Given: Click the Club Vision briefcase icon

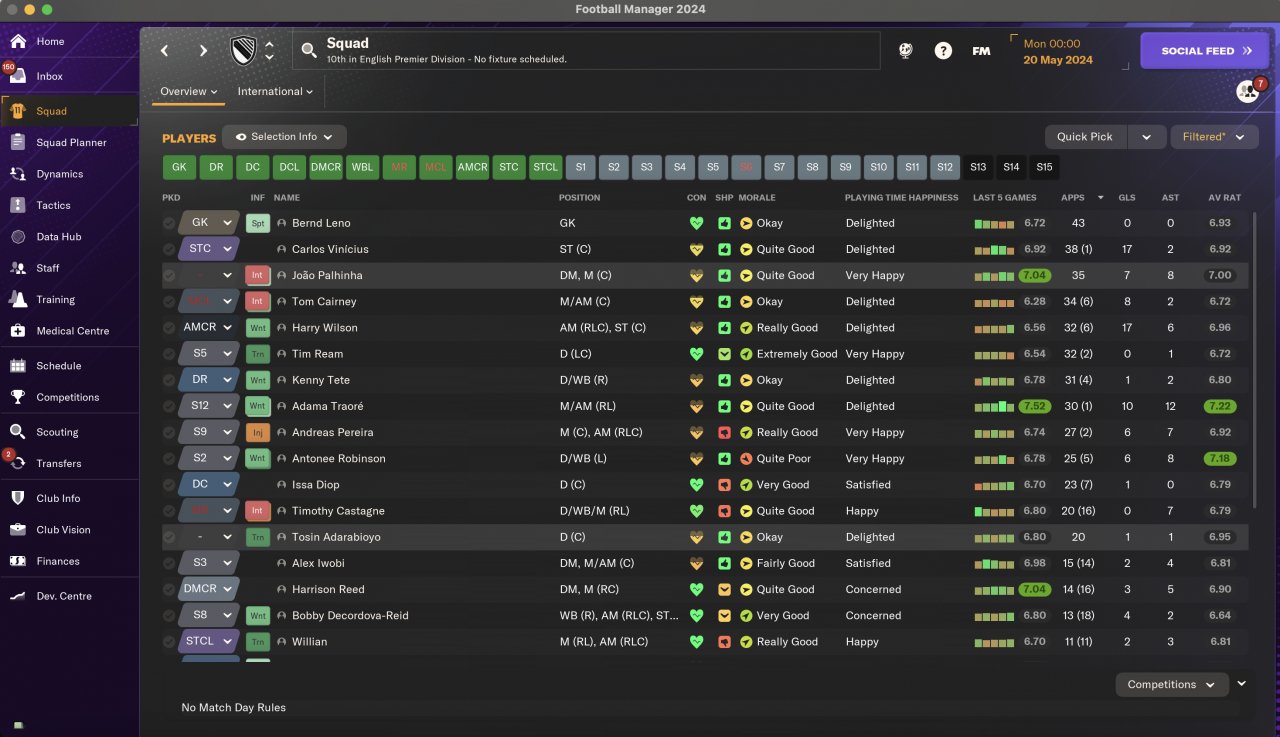Looking at the screenshot, I should coord(18,530).
